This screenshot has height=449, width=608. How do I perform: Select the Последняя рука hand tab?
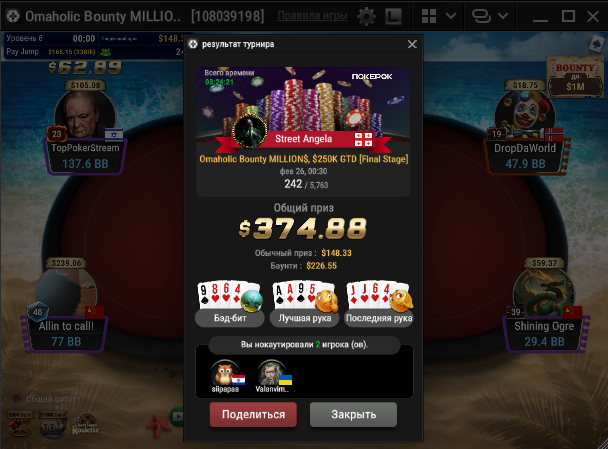[379, 318]
